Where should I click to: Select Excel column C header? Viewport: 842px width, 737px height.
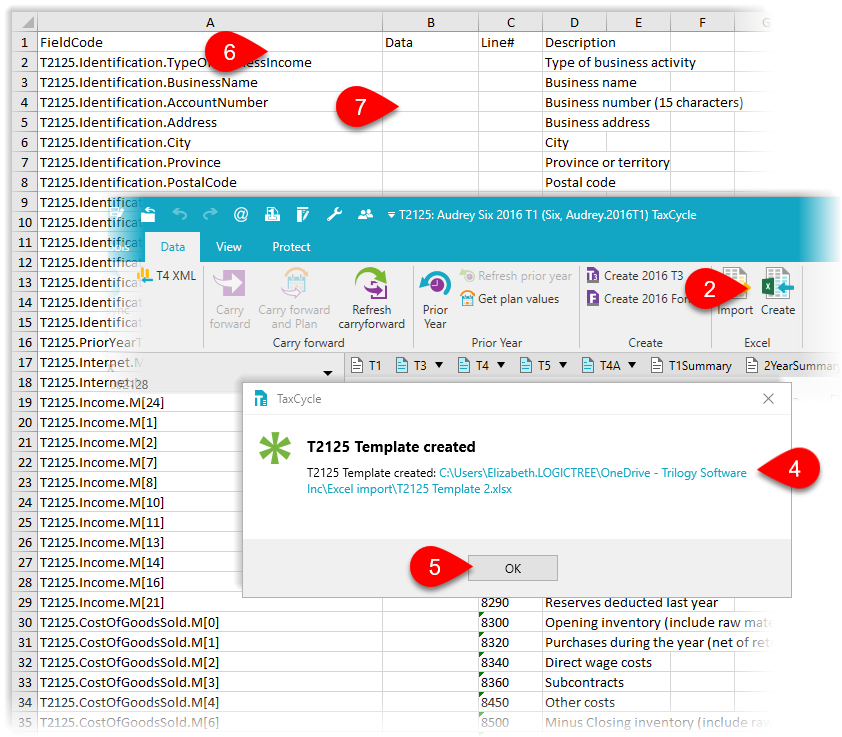[x=511, y=23]
